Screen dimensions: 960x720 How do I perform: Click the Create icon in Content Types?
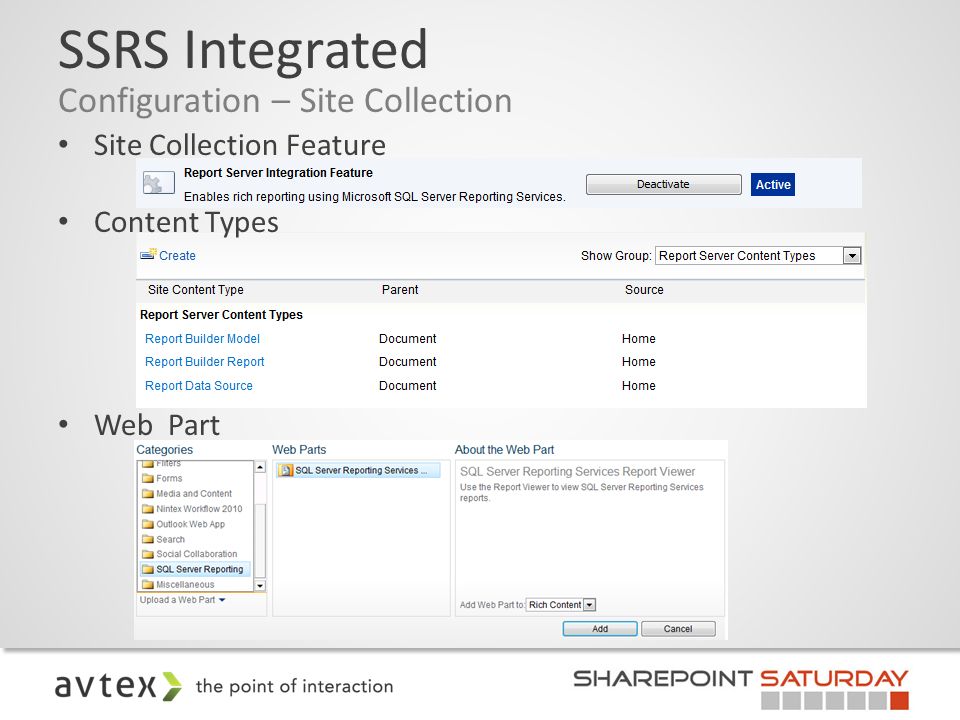coord(148,255)
